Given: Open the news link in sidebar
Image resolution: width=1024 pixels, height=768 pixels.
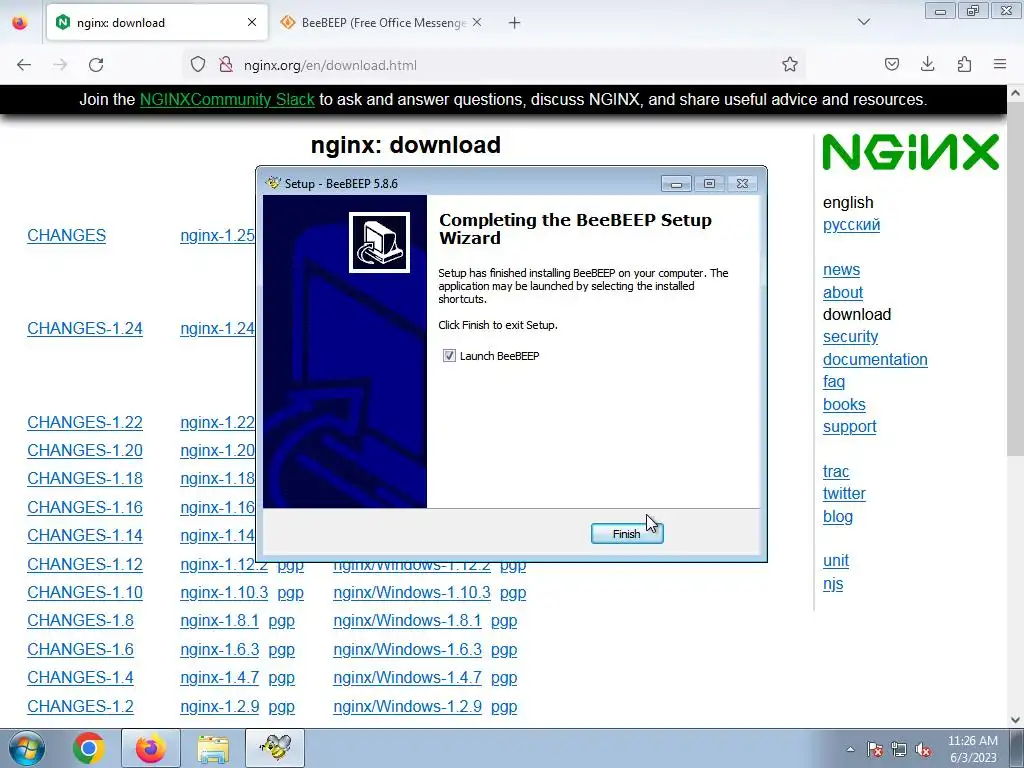Looking at the screenshot, I should coord(841,270).
